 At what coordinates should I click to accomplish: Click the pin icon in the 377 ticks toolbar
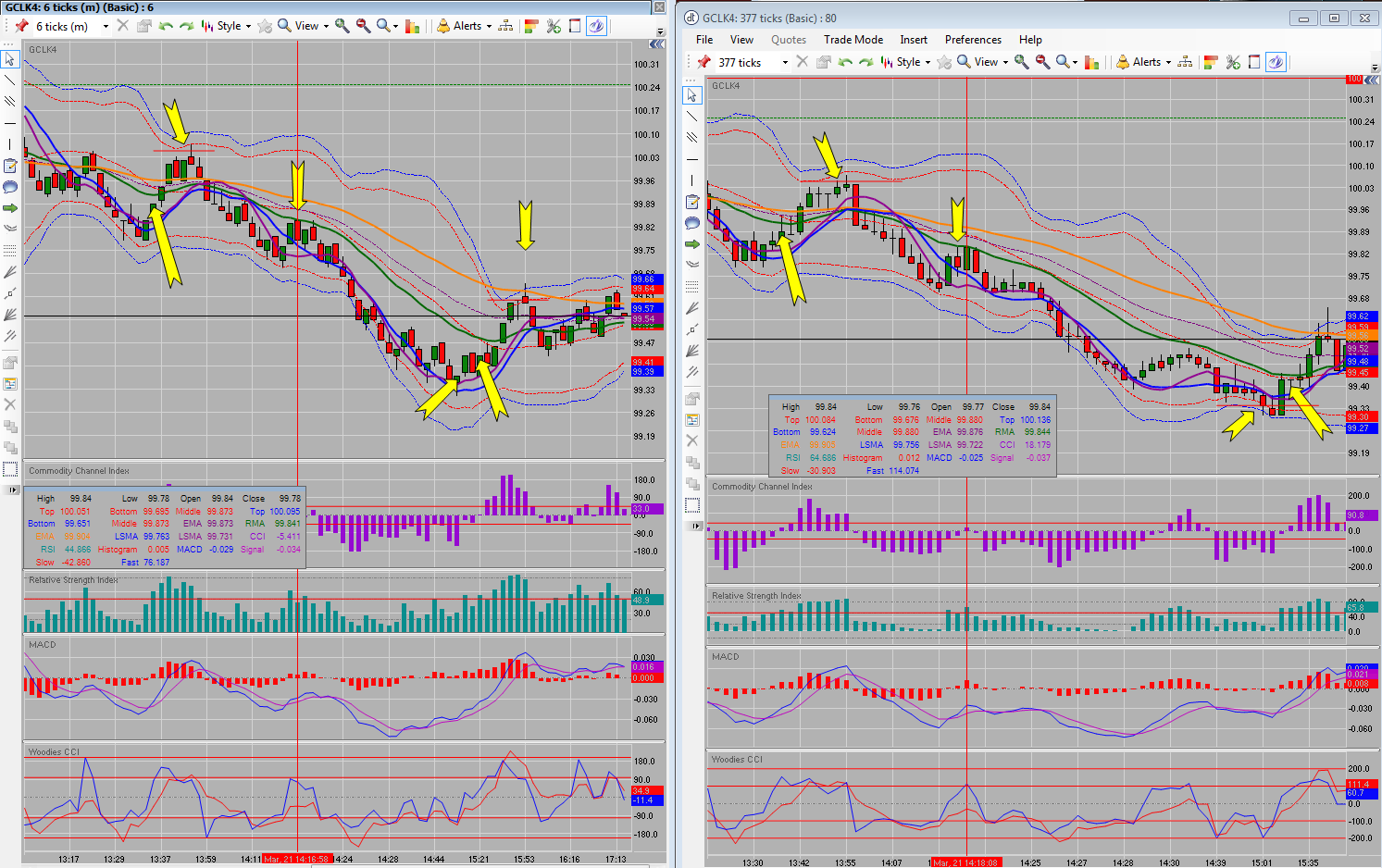coord(704,62)
